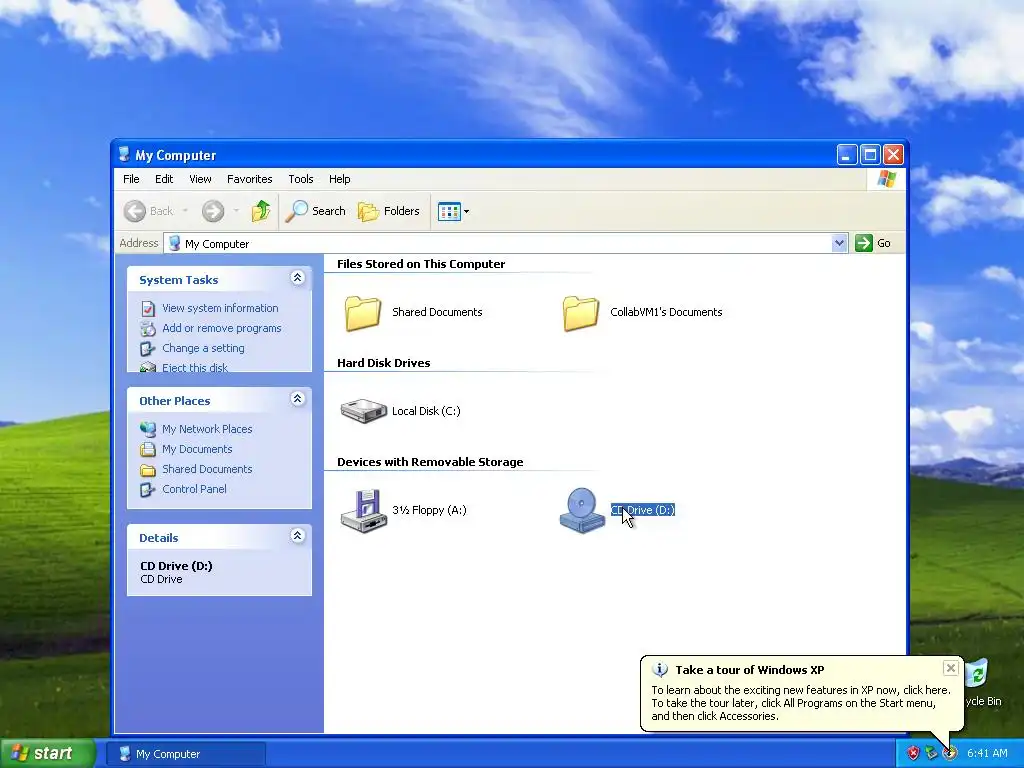
Task: Click the network connection tray icon
Action: point(931,754)
